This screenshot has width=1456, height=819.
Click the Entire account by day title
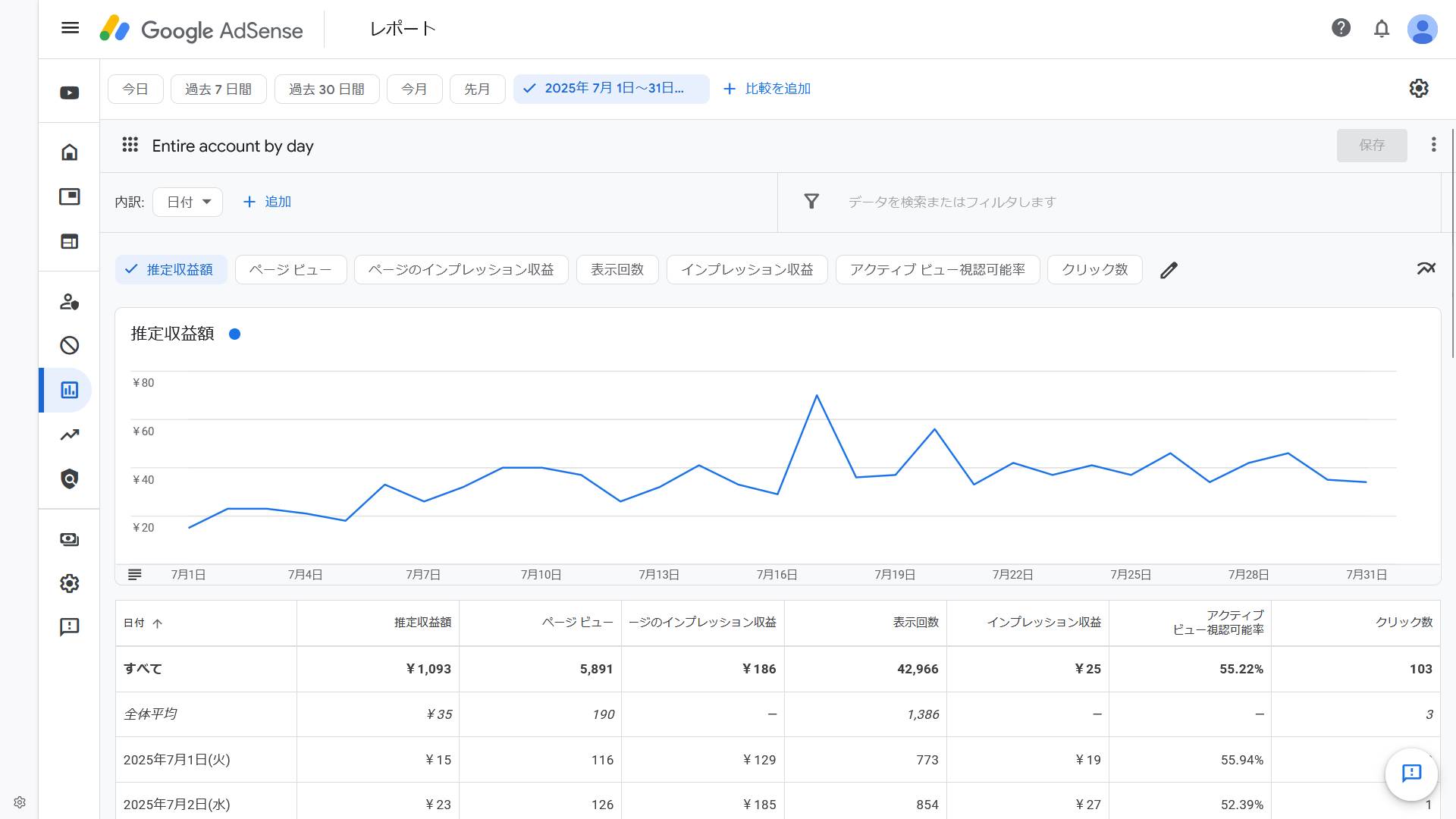(233, 146)
